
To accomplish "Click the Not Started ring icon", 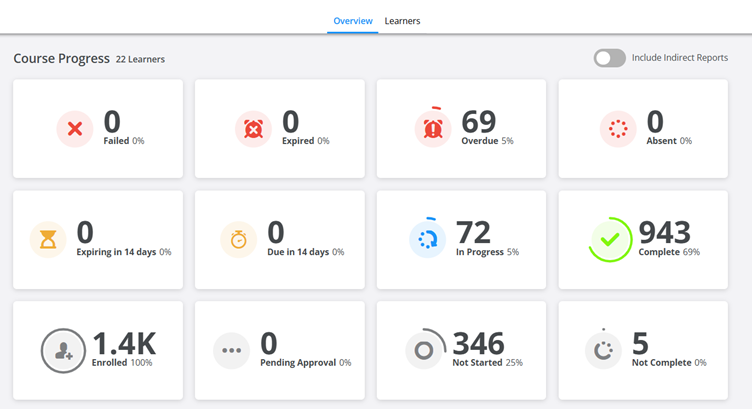I will (x=424, y=351).
